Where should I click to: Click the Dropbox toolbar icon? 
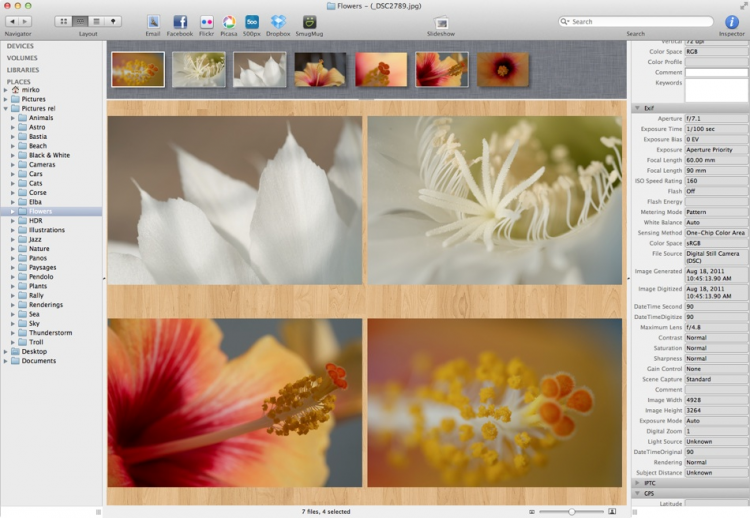click(x=279, y=21)
